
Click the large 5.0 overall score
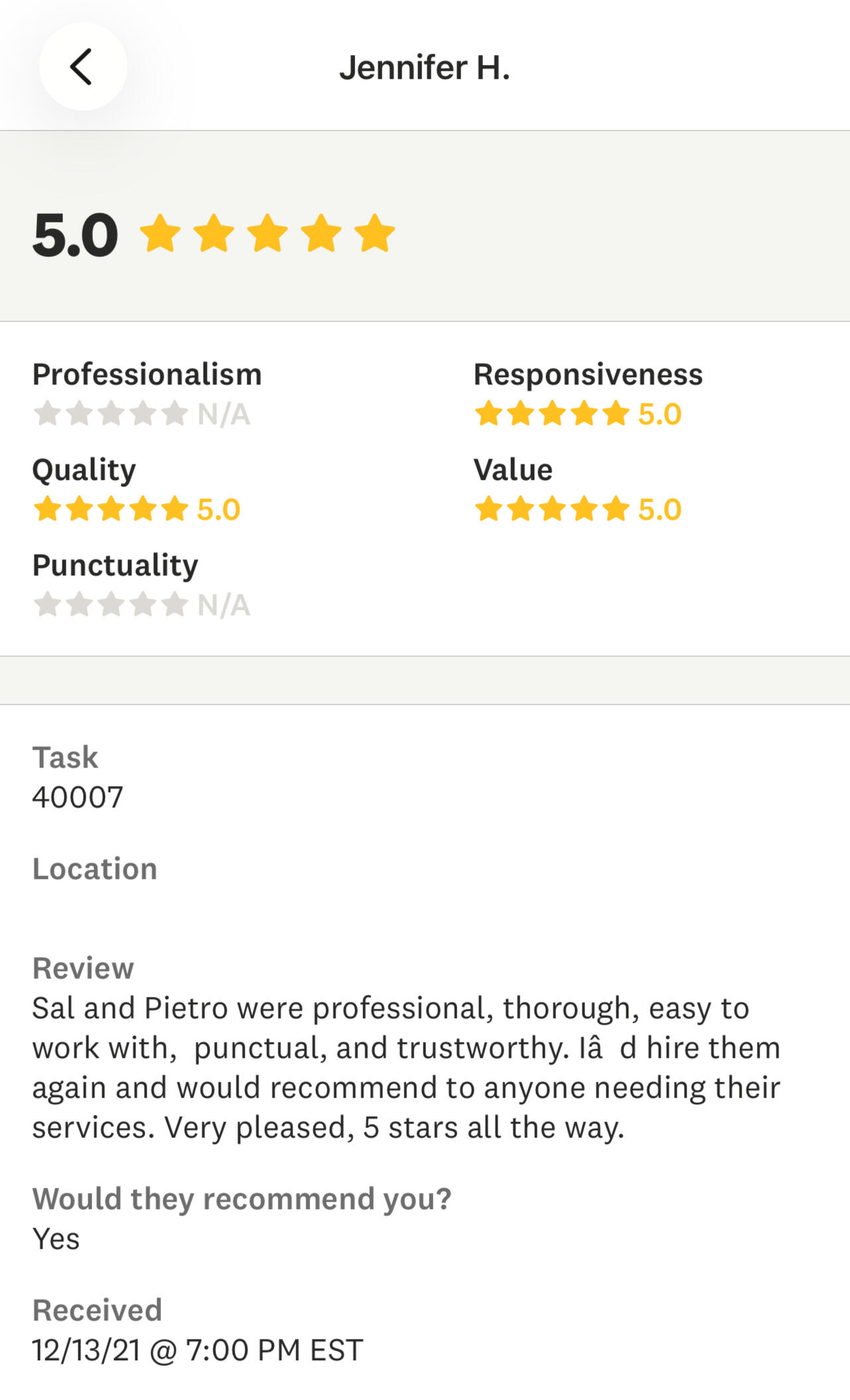coord(75,235)
